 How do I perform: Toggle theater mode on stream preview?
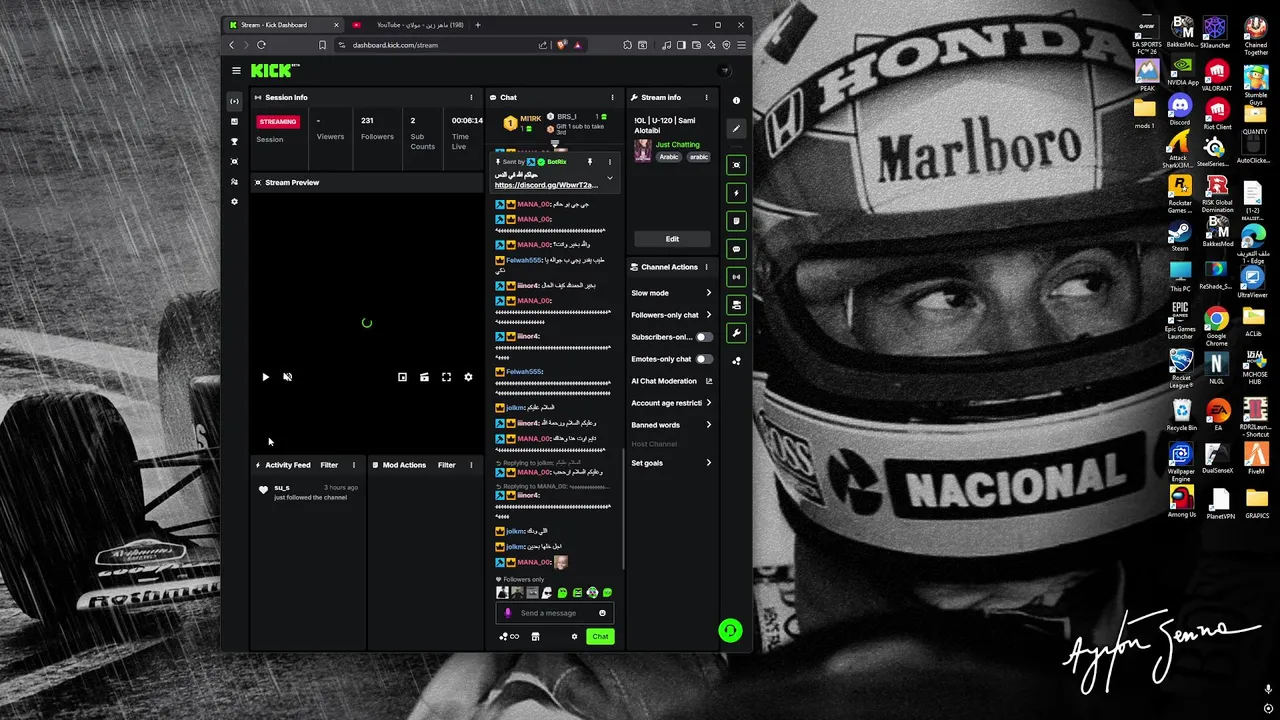424,377
